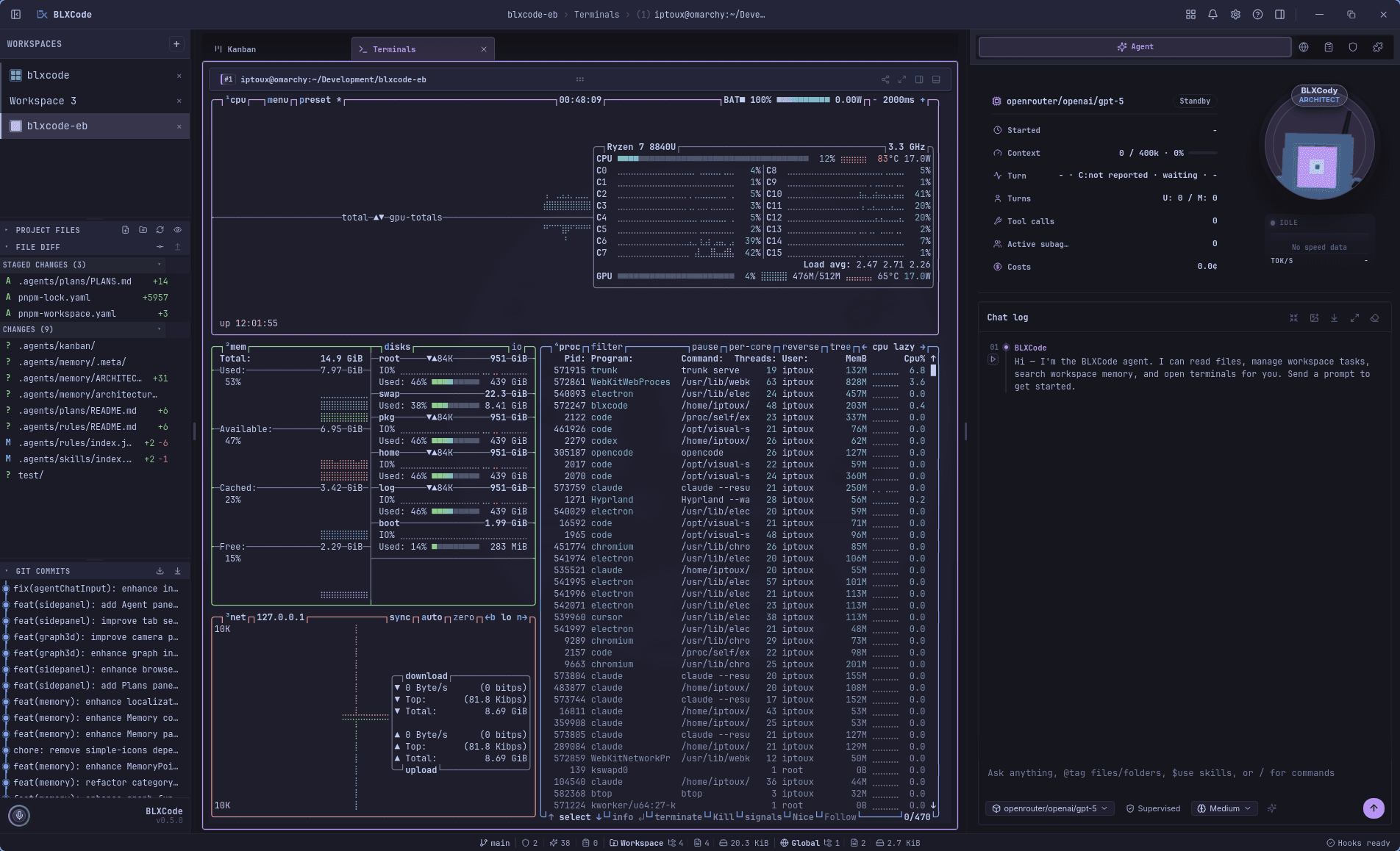Click Hooks ready in status bar
The height and width of the screenshot is (851, 1400).
[1358, 843]
